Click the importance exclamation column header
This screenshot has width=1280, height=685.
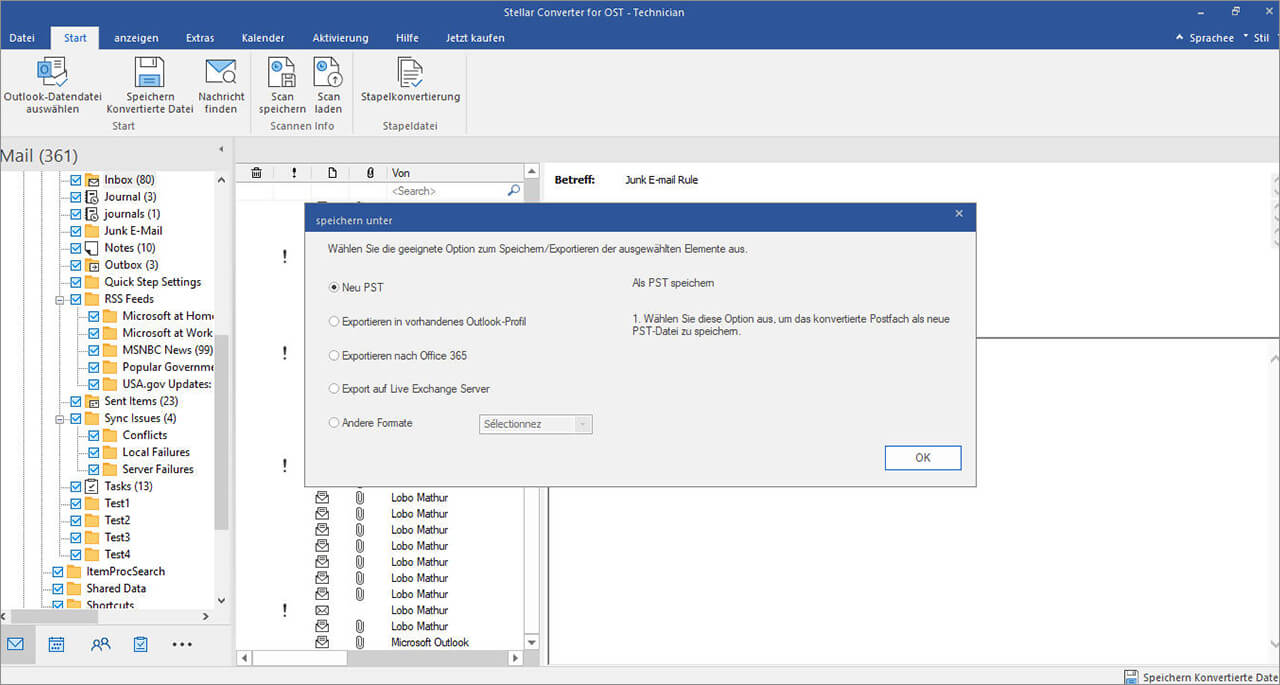coord(294,173)
